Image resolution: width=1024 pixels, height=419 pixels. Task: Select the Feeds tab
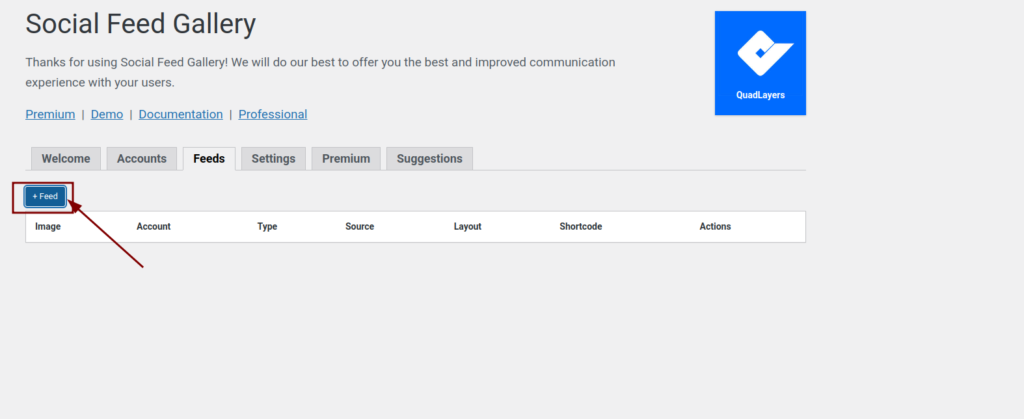209,159
